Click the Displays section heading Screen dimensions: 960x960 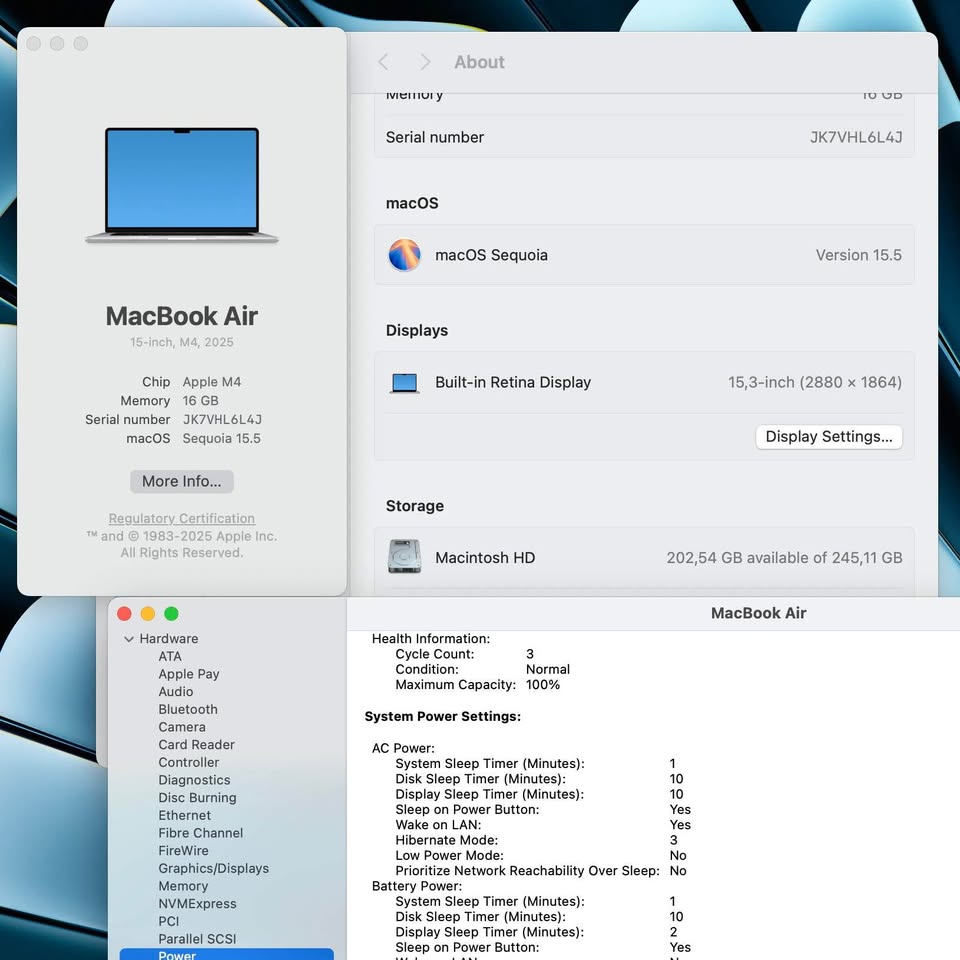pyautogui.click(x=416, y=331)
